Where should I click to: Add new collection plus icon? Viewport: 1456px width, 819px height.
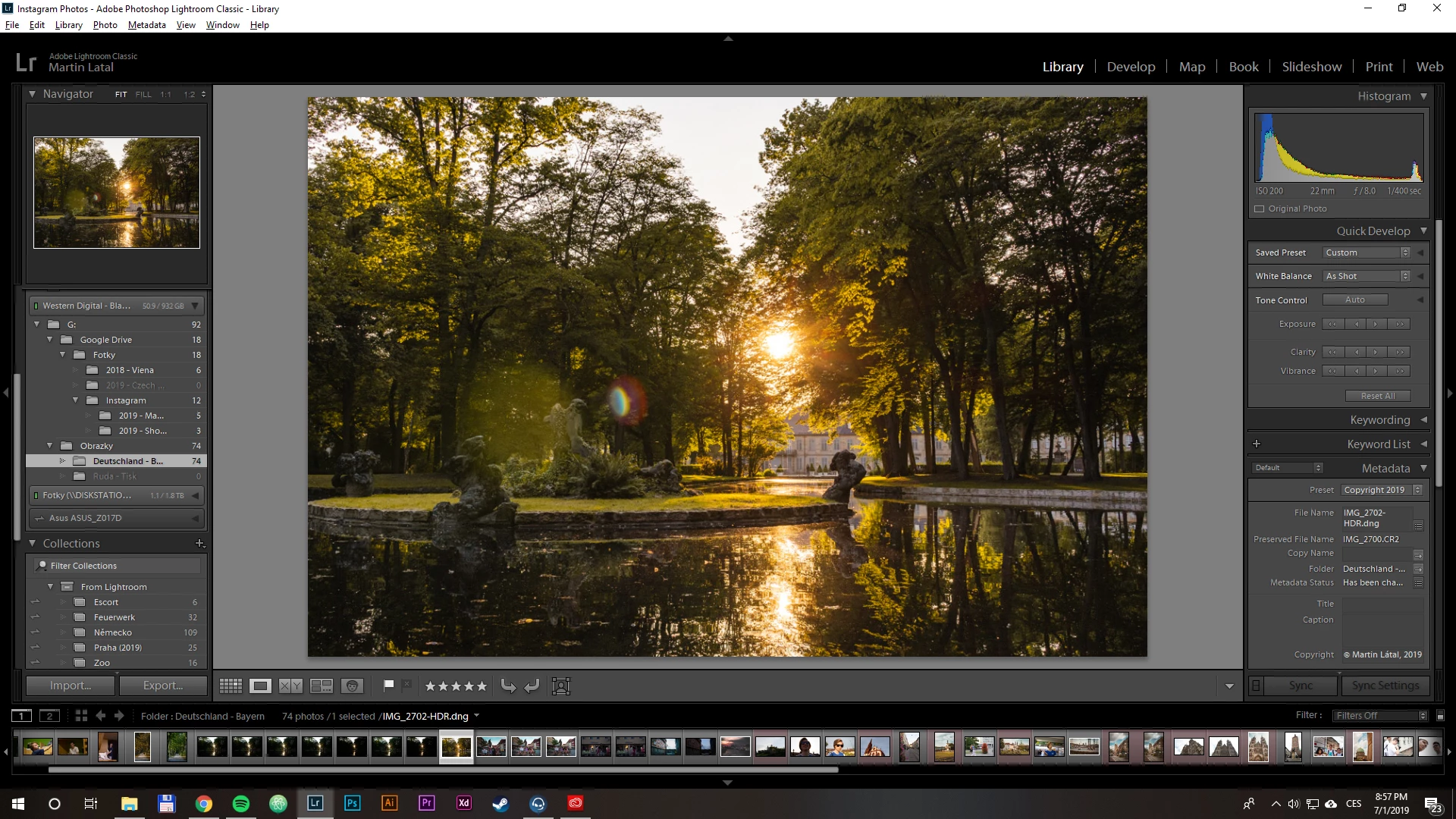click(x=199, y=544)
